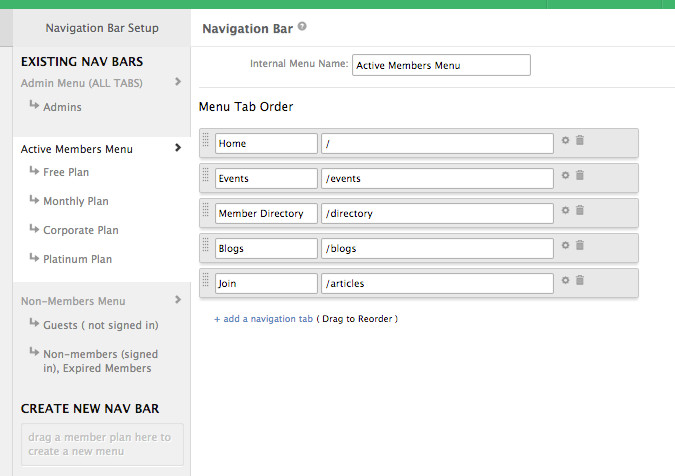Select the Free Plan under Active Members
The height and width of the screenshot is (476, 675).
click(67, 172)
